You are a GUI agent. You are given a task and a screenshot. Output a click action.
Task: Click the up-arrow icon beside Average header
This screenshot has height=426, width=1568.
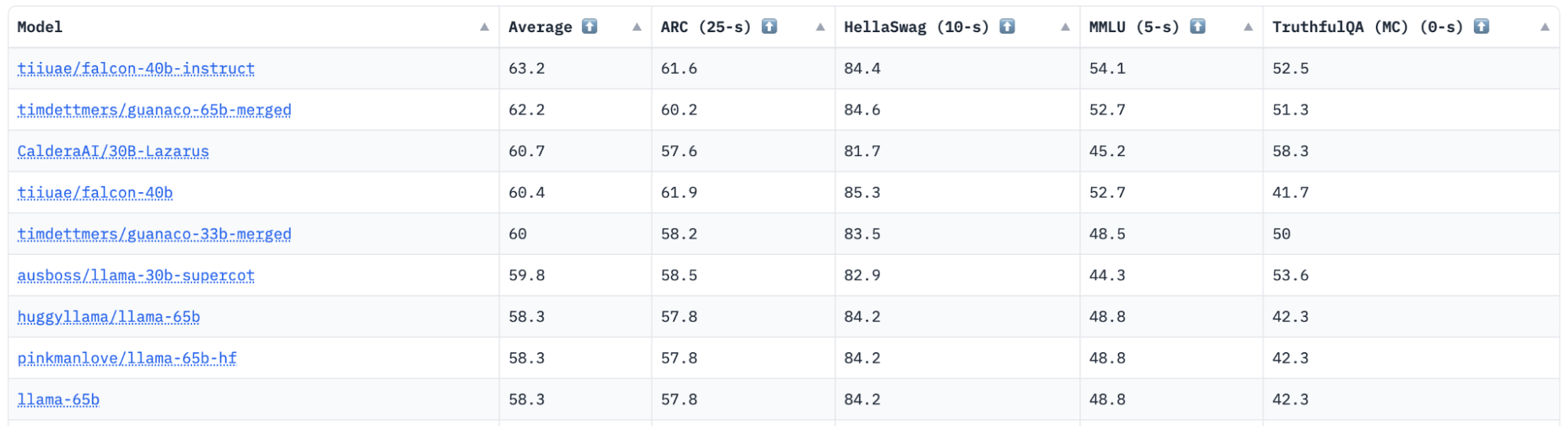(589, 27)
